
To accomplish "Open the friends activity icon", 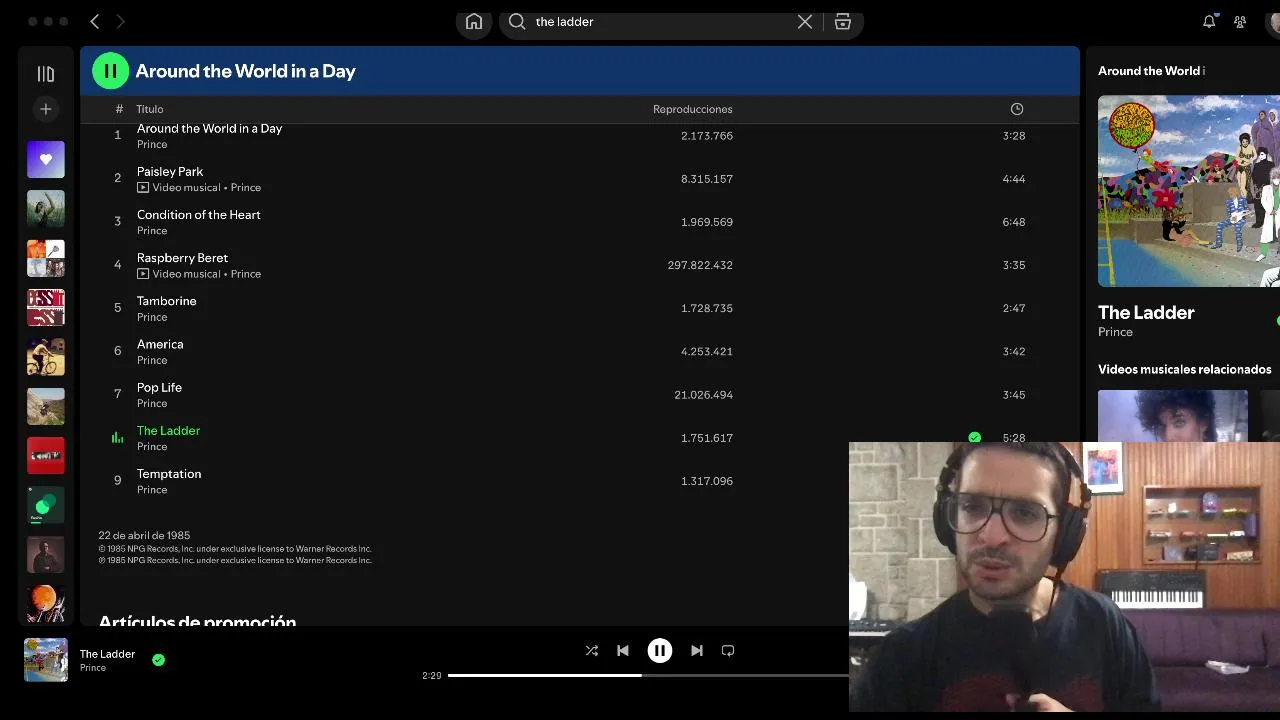I will pos(1240,21).
